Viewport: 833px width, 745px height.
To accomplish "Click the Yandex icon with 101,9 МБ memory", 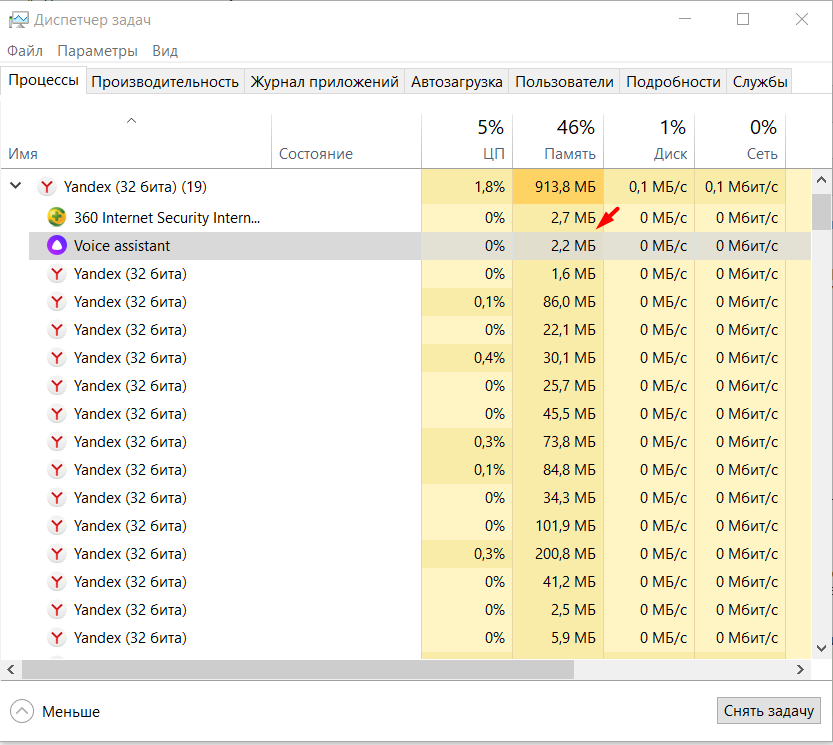I will (57, 525).
